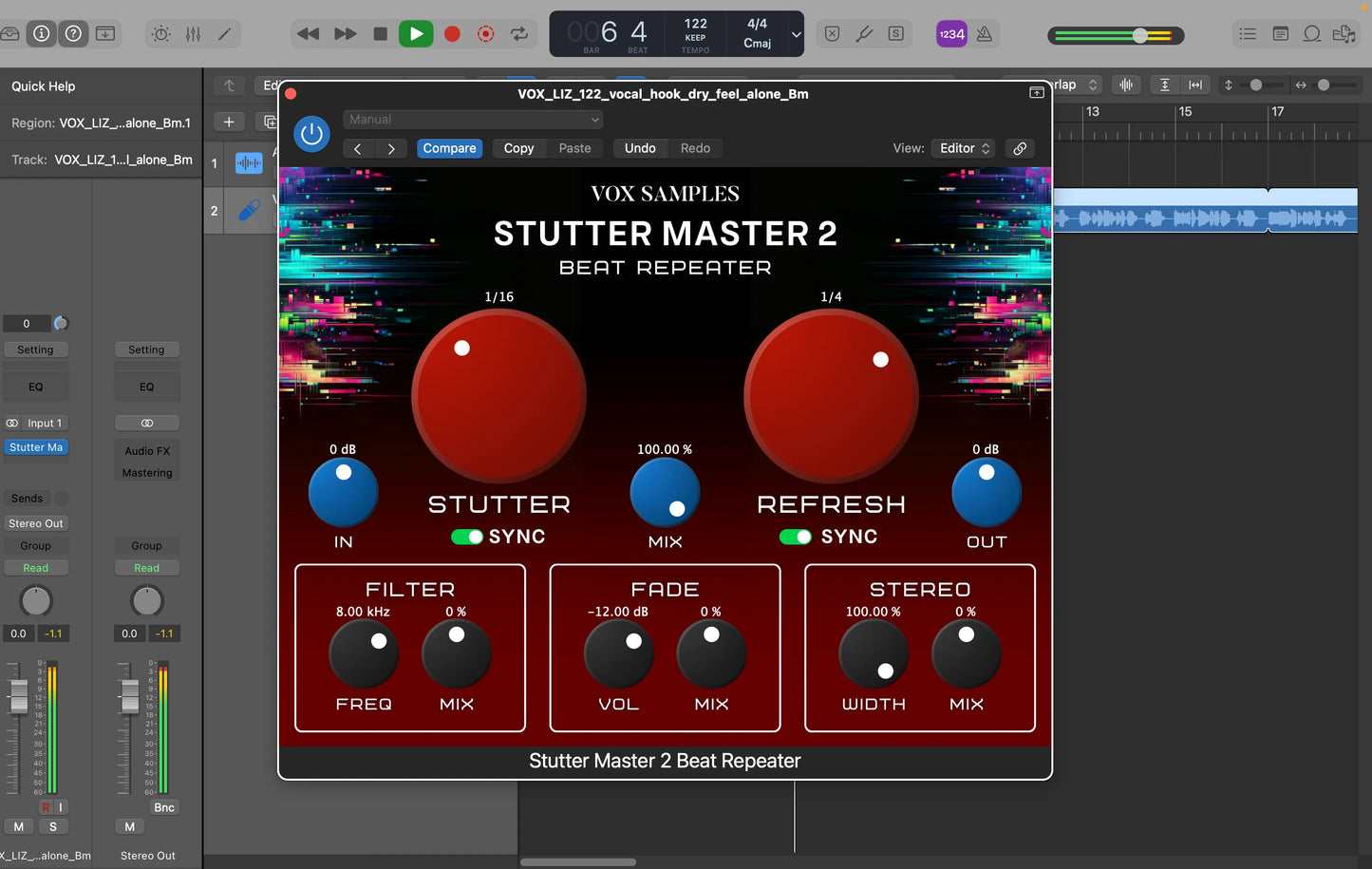Image resolution: width=1372 pixels, height=869 pixels.
Task: Click the Paste button in plug-in header
Action: coord(574,148)
